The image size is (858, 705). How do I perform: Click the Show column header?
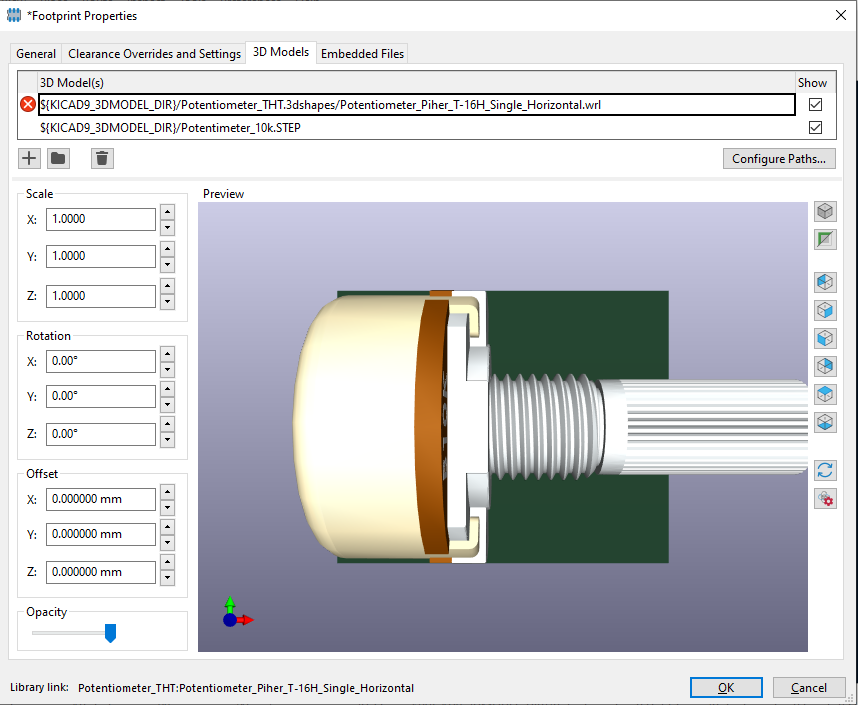[812, 83]
